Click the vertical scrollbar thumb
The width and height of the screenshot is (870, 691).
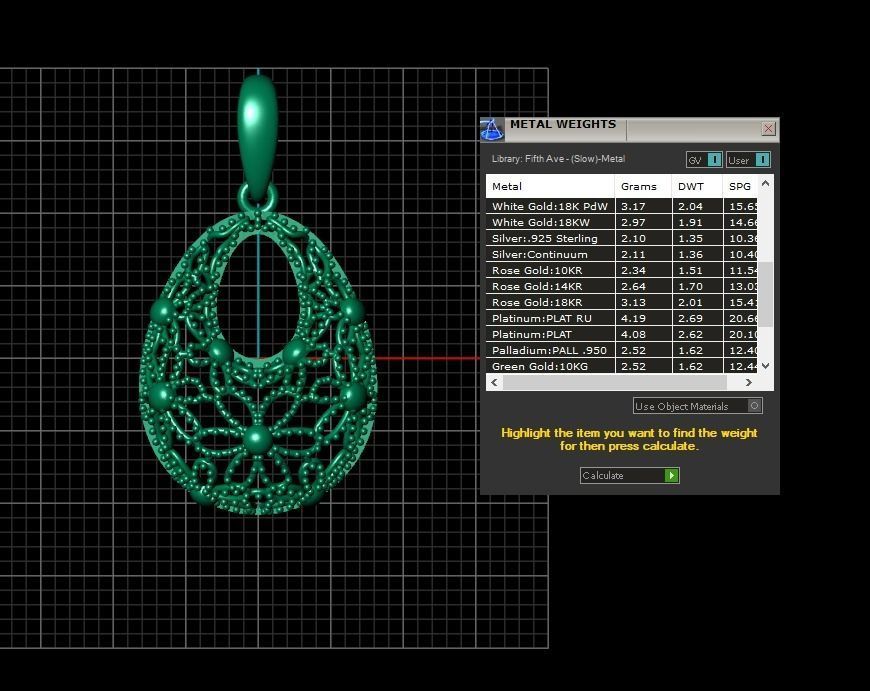point(766,294)
